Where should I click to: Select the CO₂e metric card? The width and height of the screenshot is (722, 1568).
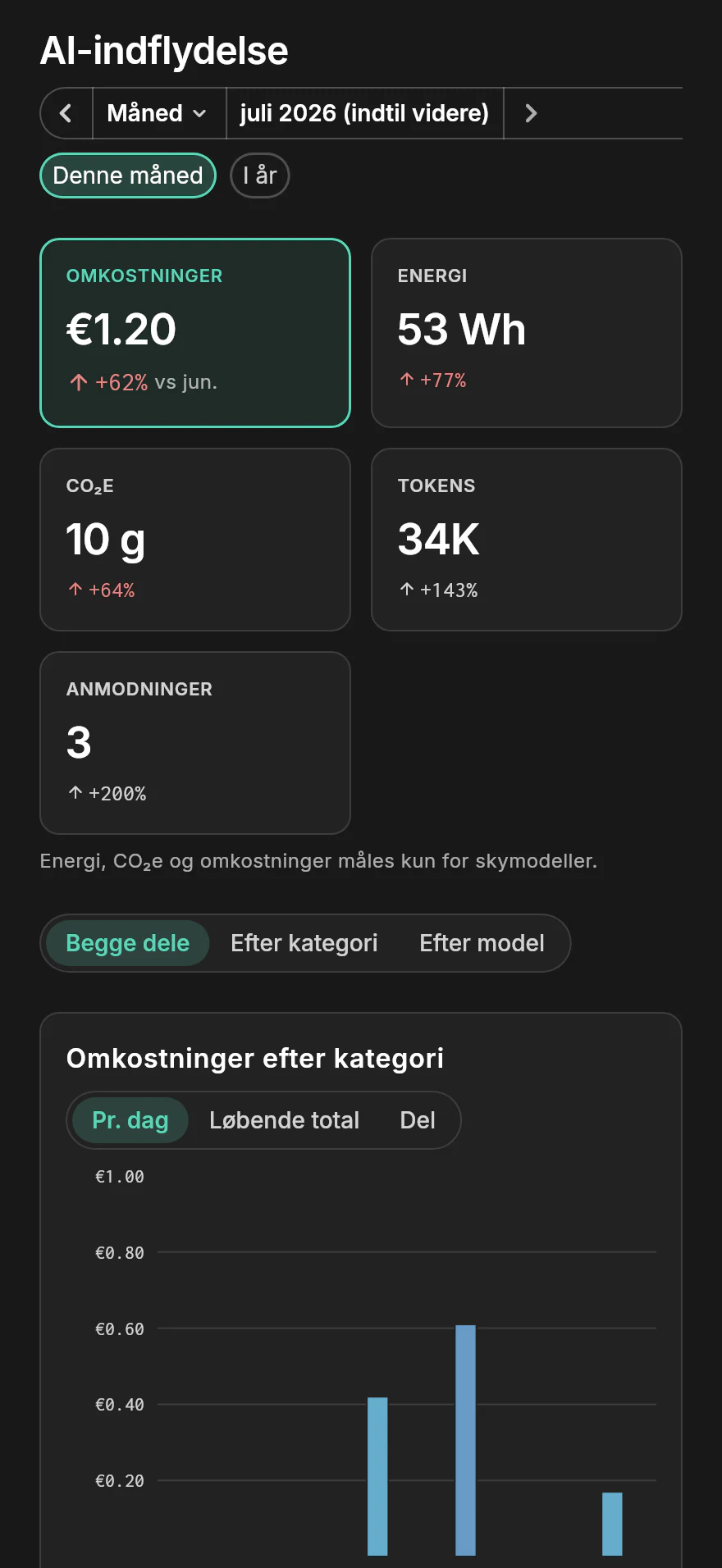click(195, 540)
